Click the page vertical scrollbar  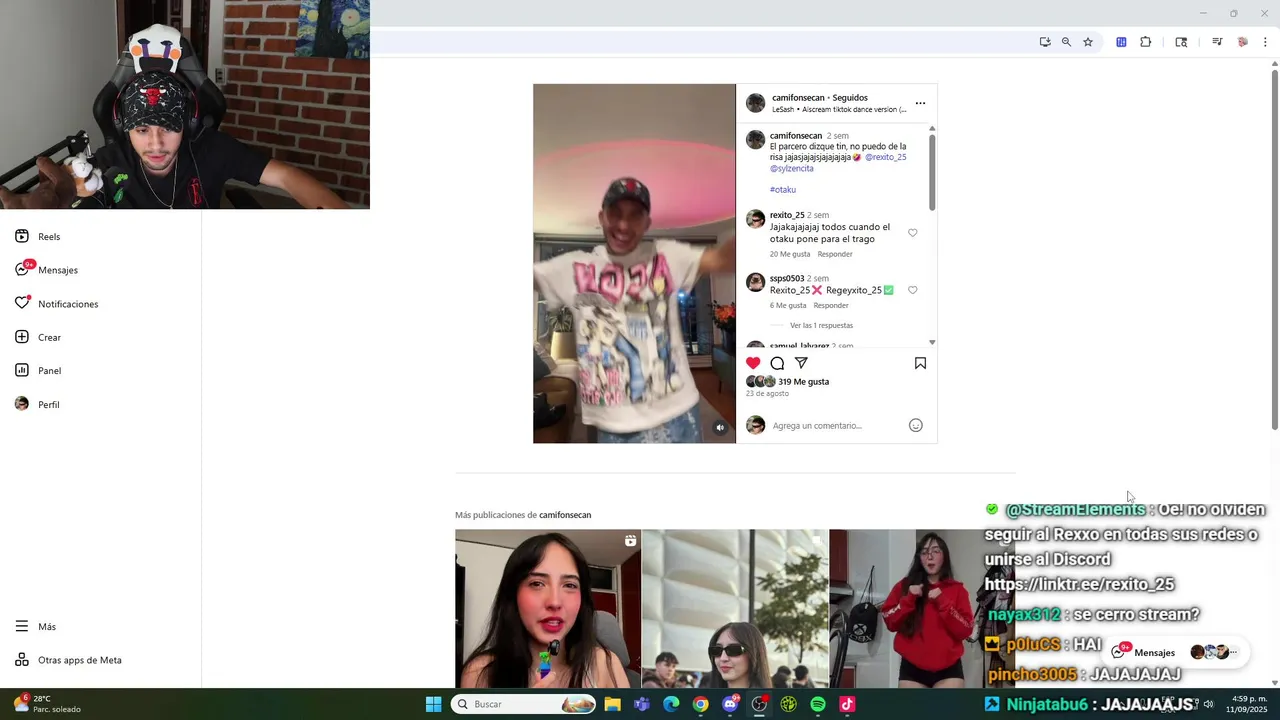click(x=1275, y=250)
